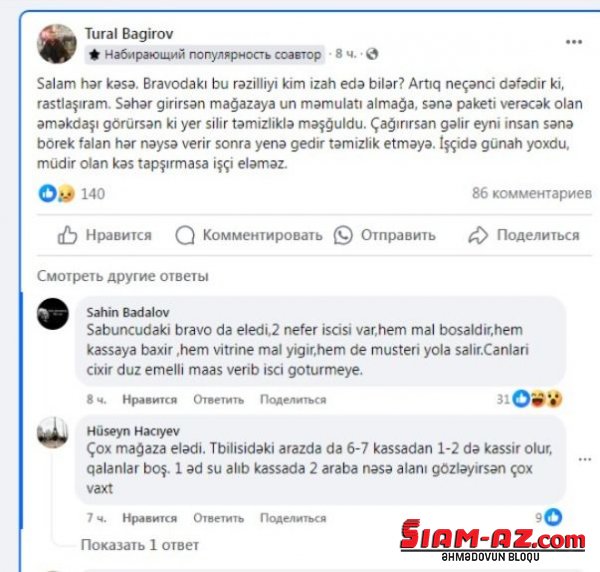
Task: Expand Смотреть другие ответы
Action: tap(123, 276)
